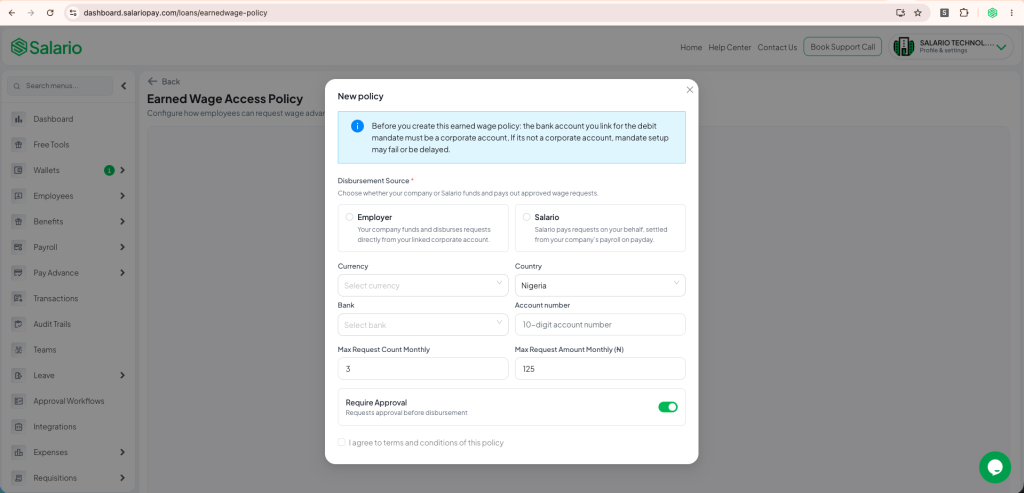
Task: Expand the Leave menu chevron
Action: pyautogui.click(x=122, y=375)
